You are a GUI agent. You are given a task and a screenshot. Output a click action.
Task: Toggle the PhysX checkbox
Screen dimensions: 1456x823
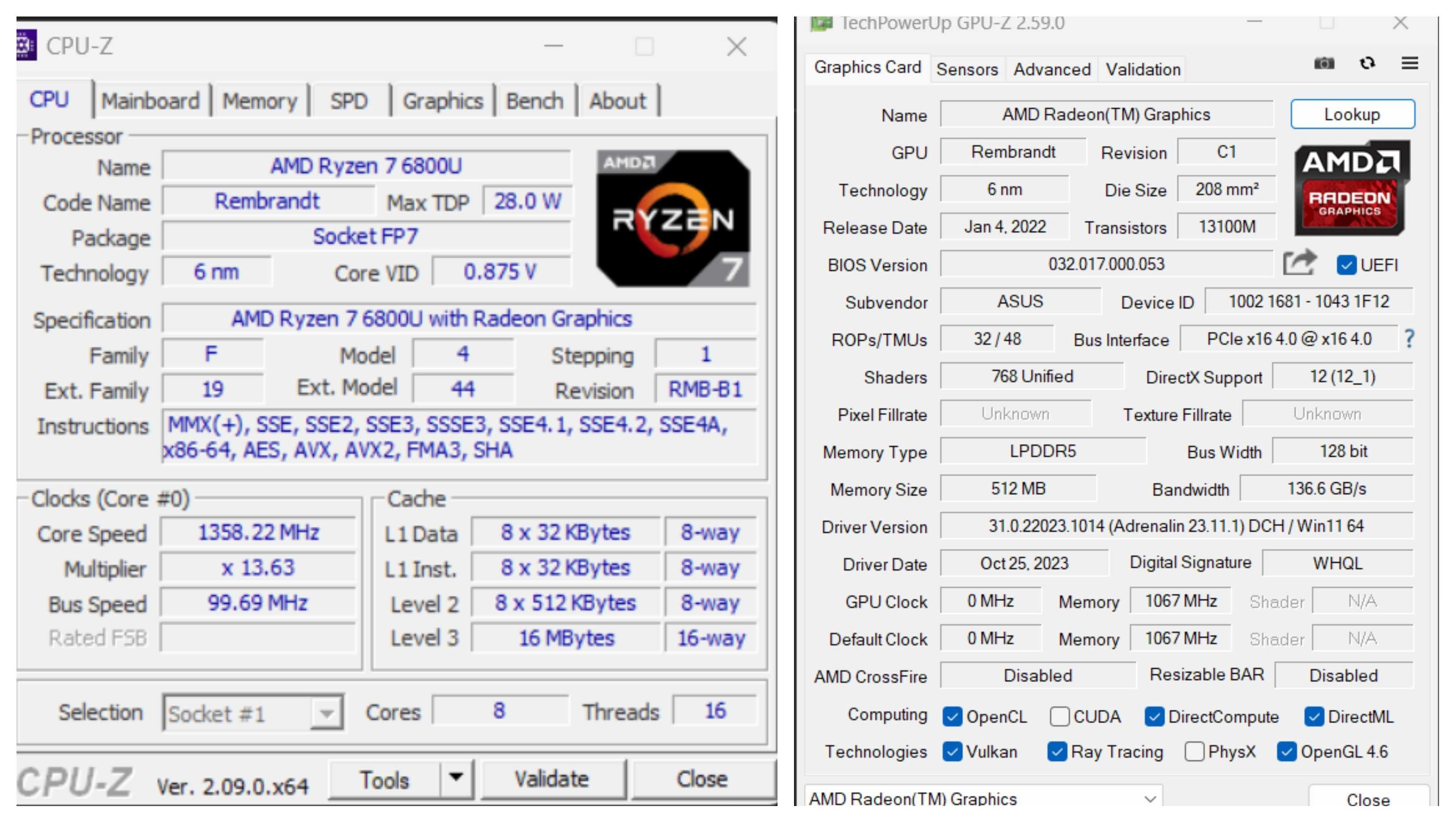(1194, 752)
